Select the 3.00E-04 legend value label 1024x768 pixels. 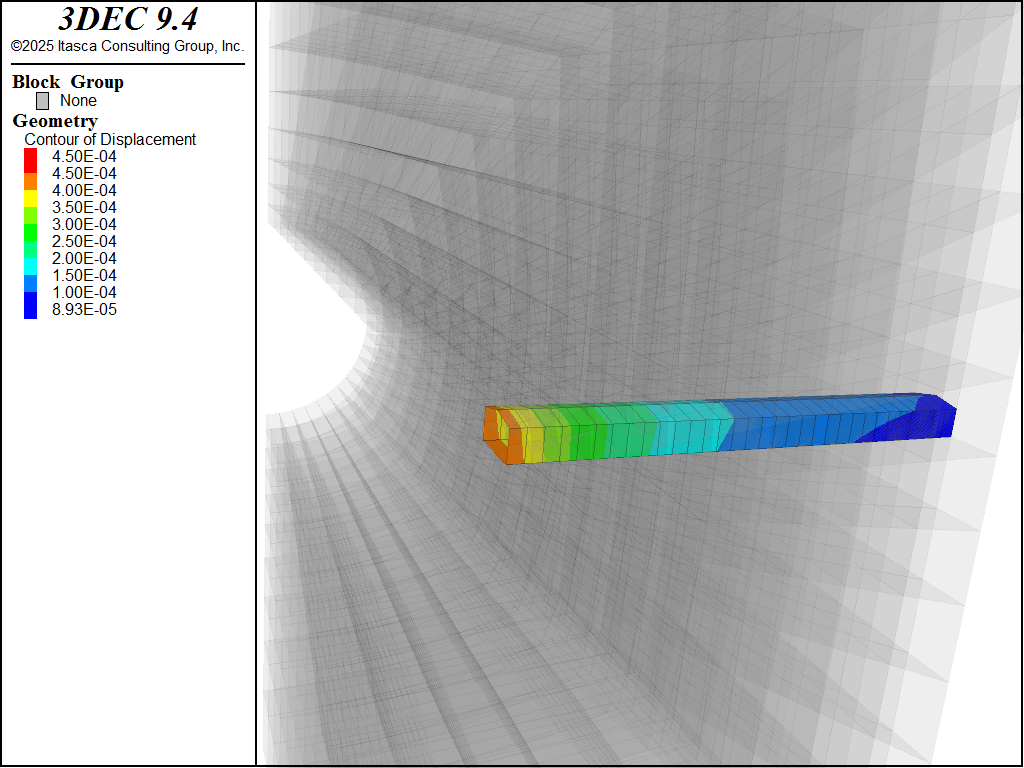pyautogui.click(x=84, y=224)
